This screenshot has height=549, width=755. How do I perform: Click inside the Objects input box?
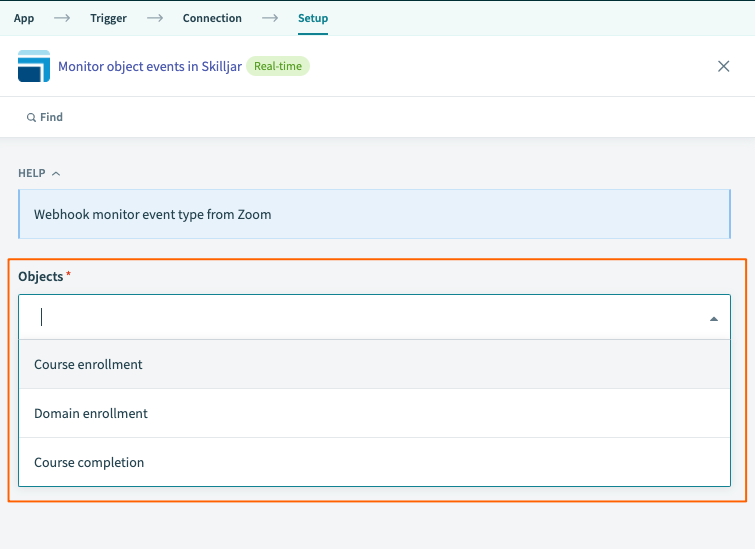pyautogui.click(x=360, y=318)
